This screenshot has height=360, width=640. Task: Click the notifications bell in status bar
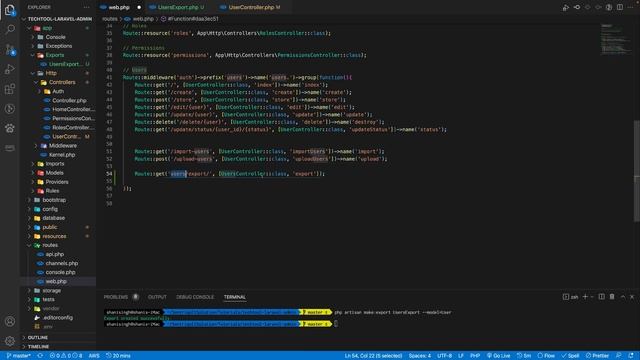click(x=631, y=356)
